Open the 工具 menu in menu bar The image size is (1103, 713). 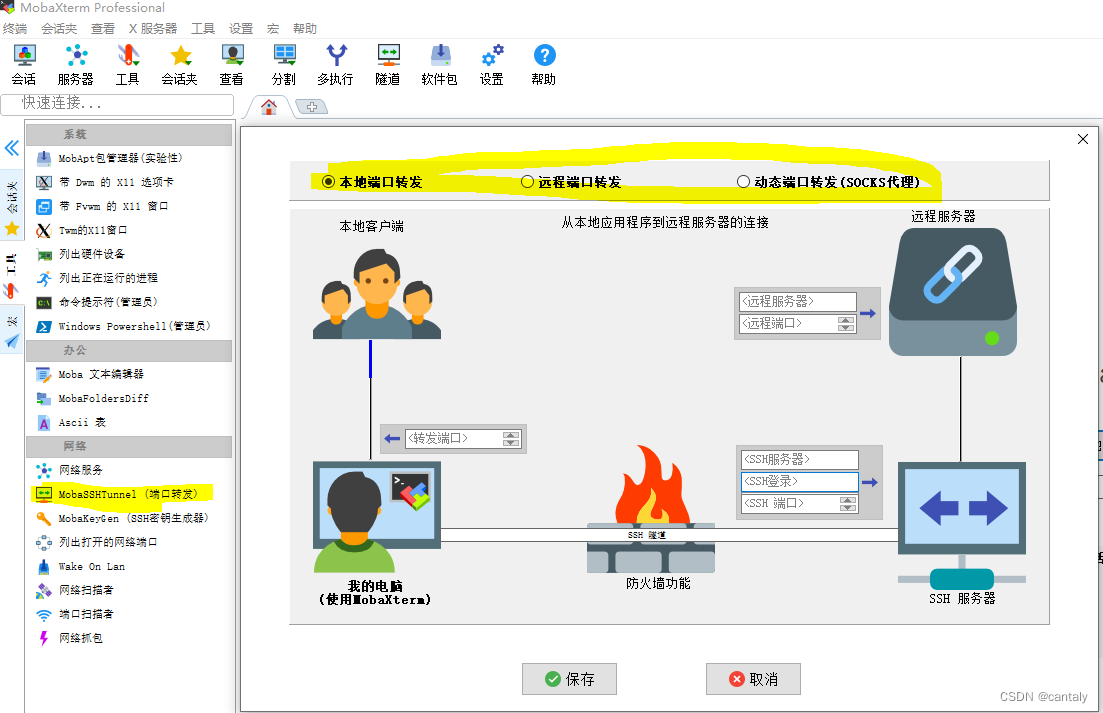tap(203, 29)
